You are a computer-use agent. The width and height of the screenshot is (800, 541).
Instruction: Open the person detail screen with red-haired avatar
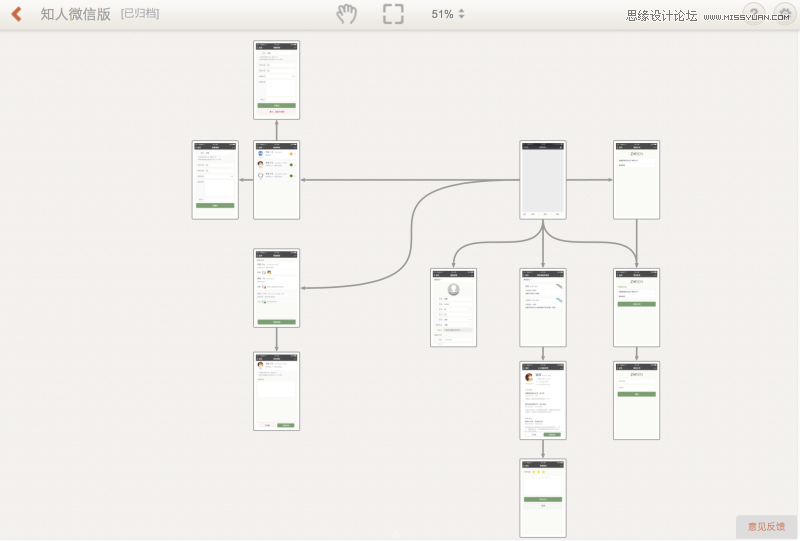(x=543, y=401)
